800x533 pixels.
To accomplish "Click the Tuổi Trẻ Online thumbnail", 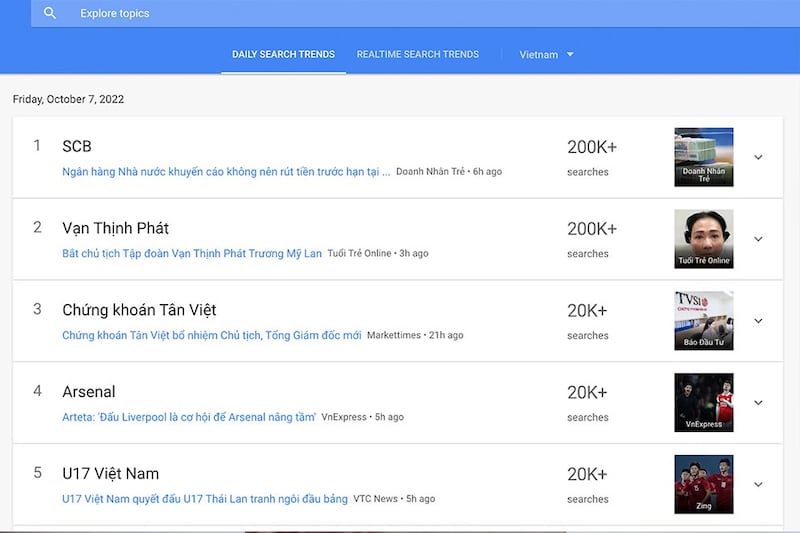I will pyautogui.click(x=704, y=239).
